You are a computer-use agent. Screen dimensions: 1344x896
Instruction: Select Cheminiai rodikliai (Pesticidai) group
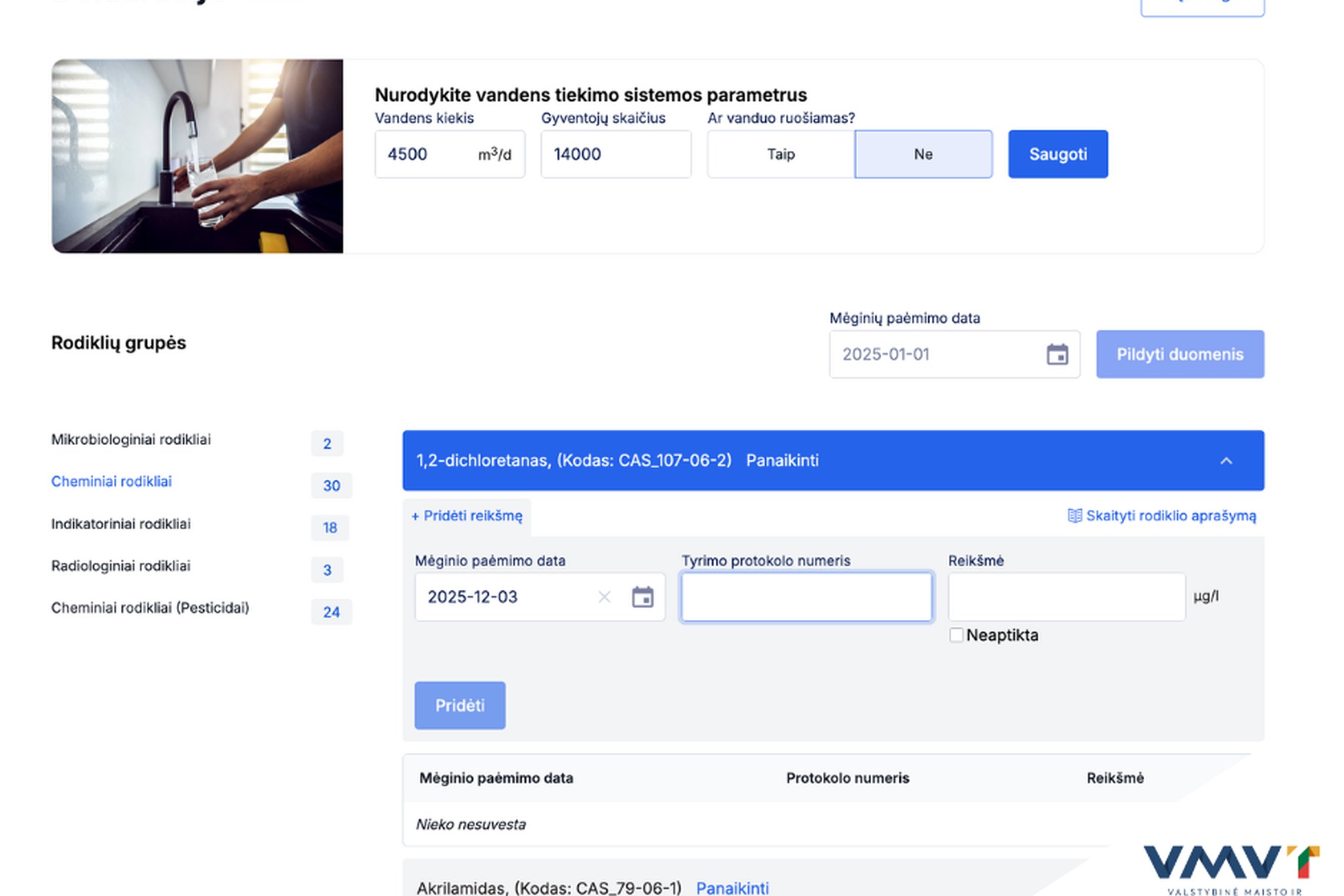point(150,608)
